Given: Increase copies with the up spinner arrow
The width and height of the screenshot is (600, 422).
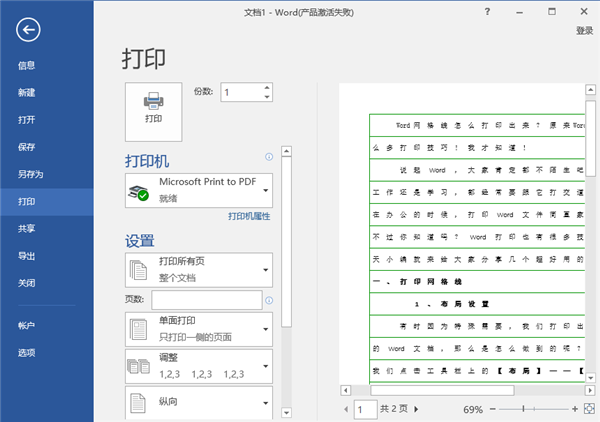Looking at the screenshot, I should (267, 88).
